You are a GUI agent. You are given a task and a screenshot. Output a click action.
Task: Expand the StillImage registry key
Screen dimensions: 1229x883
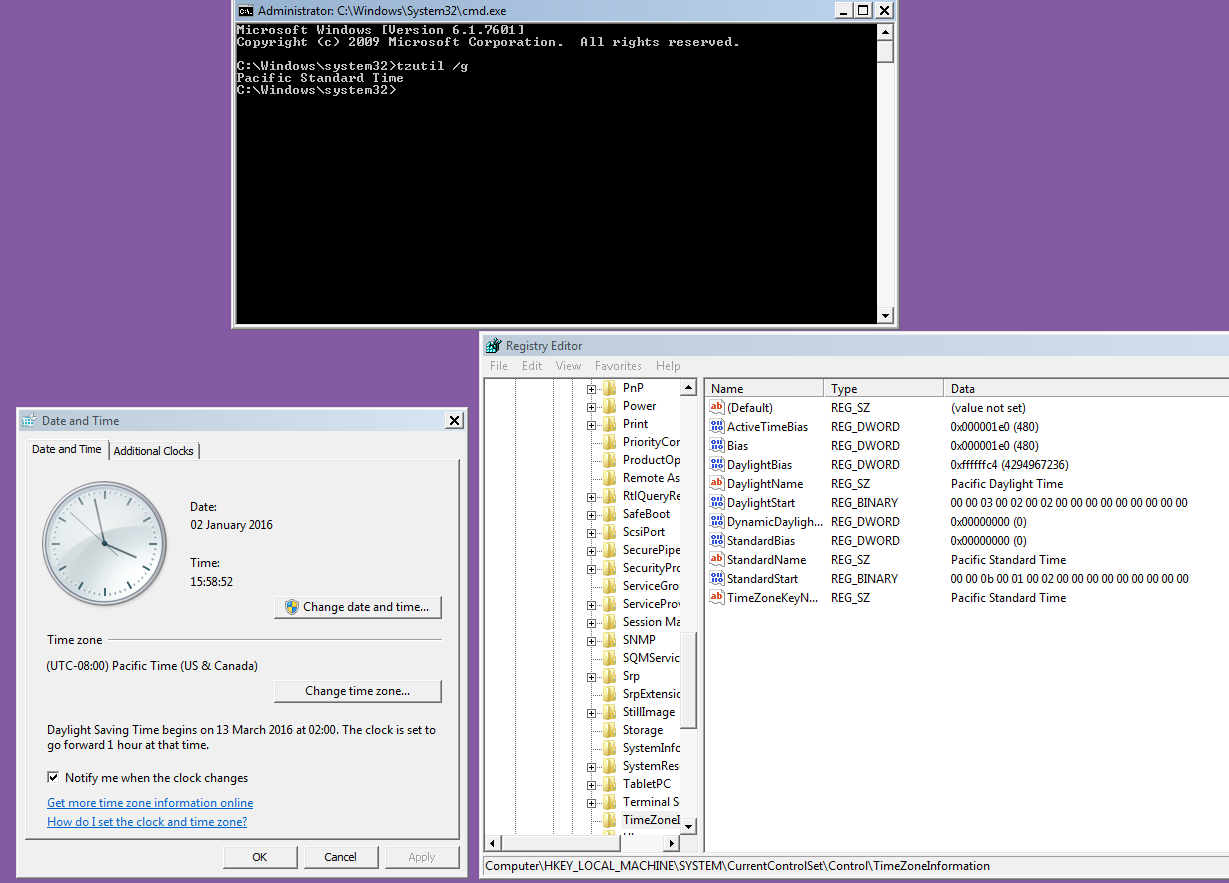(x=592, y=712)
